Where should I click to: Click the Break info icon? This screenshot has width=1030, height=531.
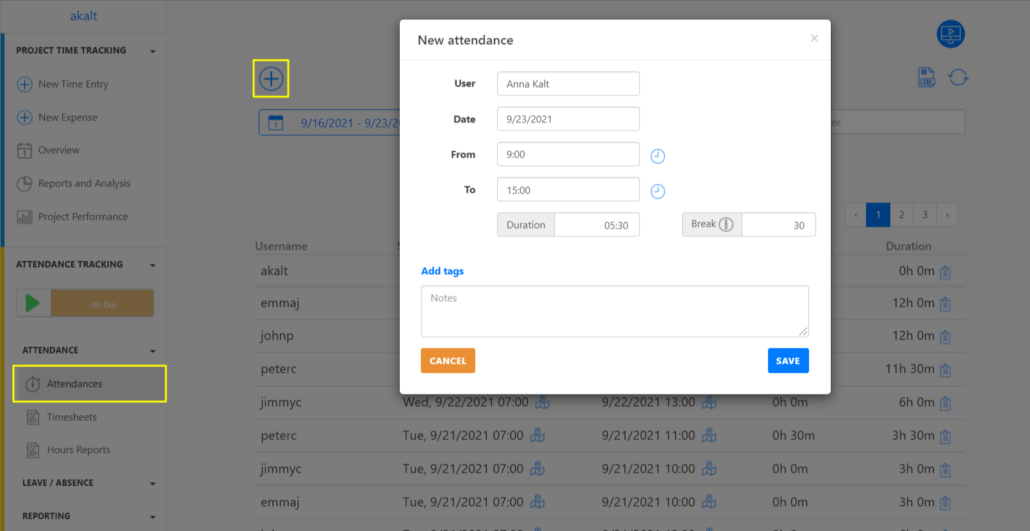(x=726, y=225)
